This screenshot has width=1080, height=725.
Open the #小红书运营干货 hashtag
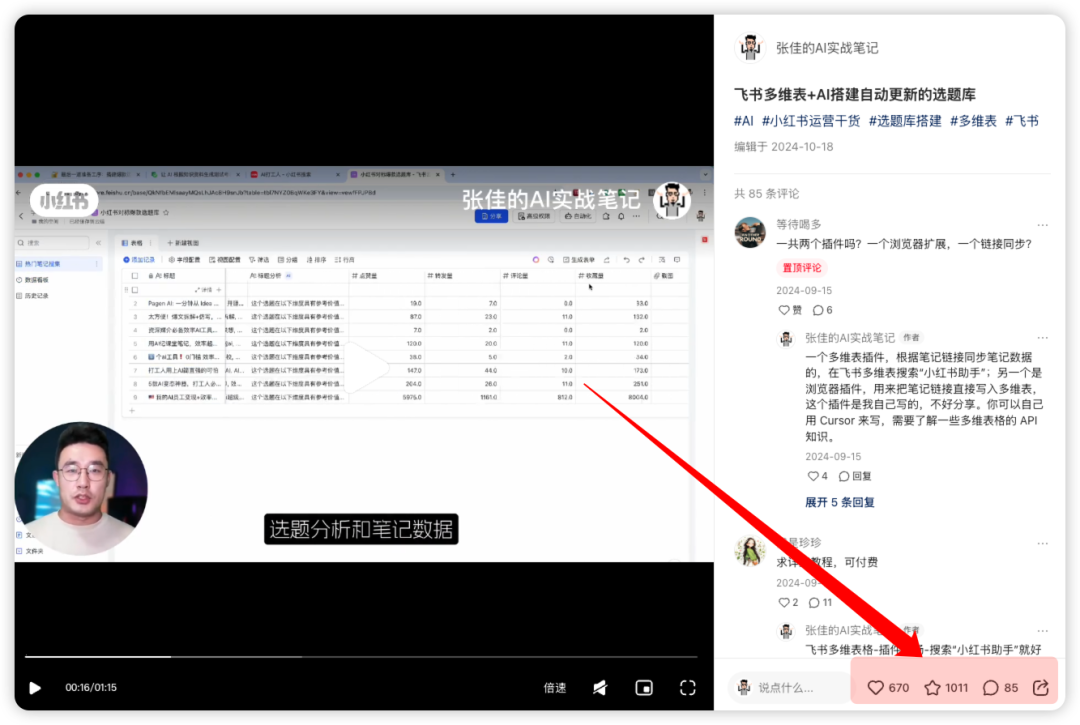pos(811,120)
